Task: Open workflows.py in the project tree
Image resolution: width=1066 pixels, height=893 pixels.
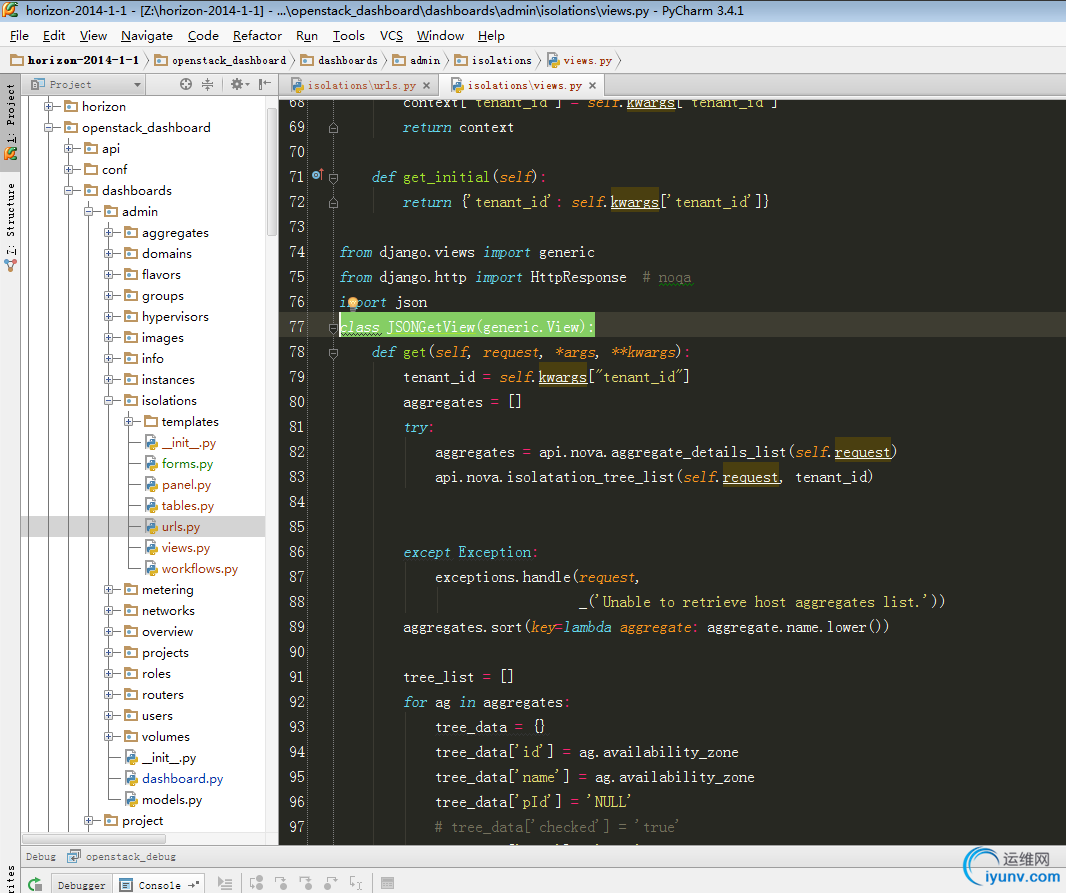Action: [199, 569]
